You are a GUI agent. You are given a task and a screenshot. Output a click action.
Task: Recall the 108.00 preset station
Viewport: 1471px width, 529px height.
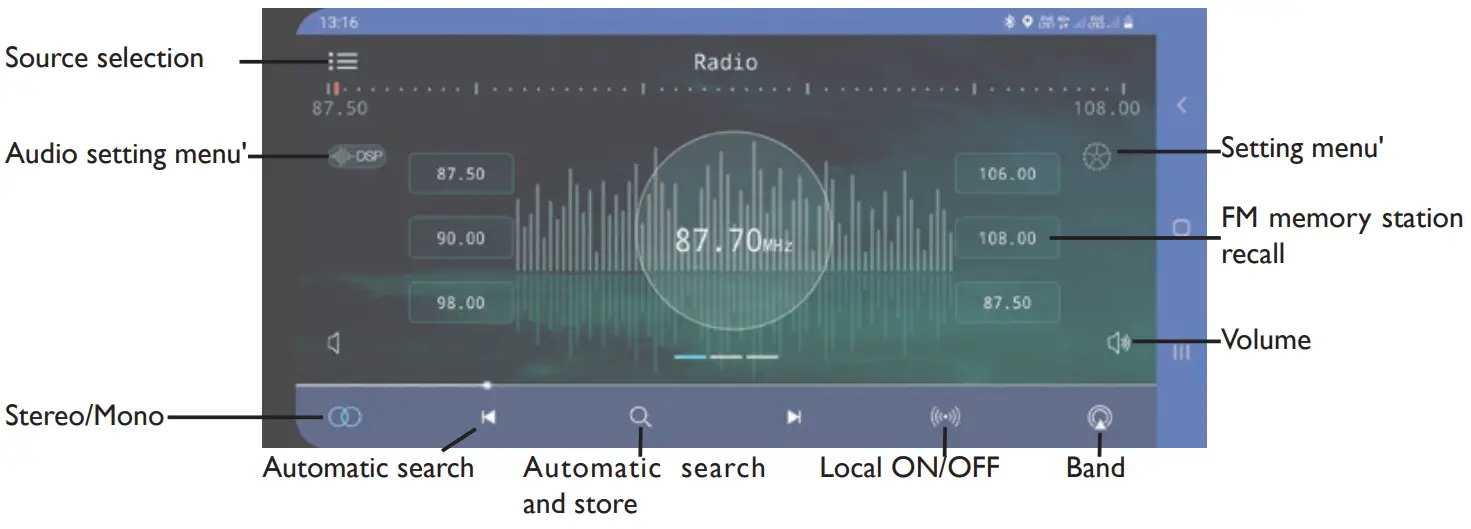click(x=1008, y=238)
